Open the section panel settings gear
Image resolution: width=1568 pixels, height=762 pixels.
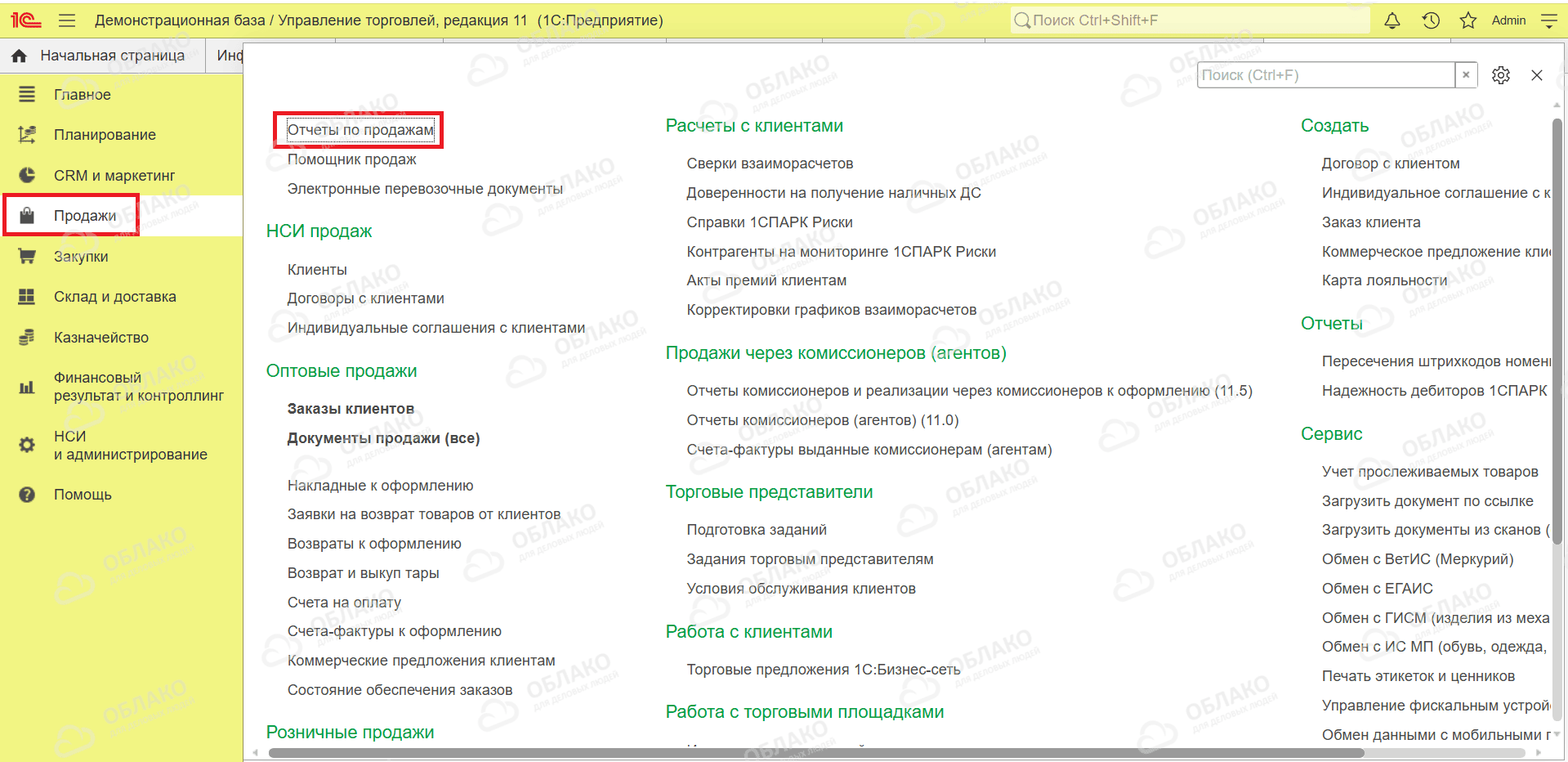tap(1501, 75)
